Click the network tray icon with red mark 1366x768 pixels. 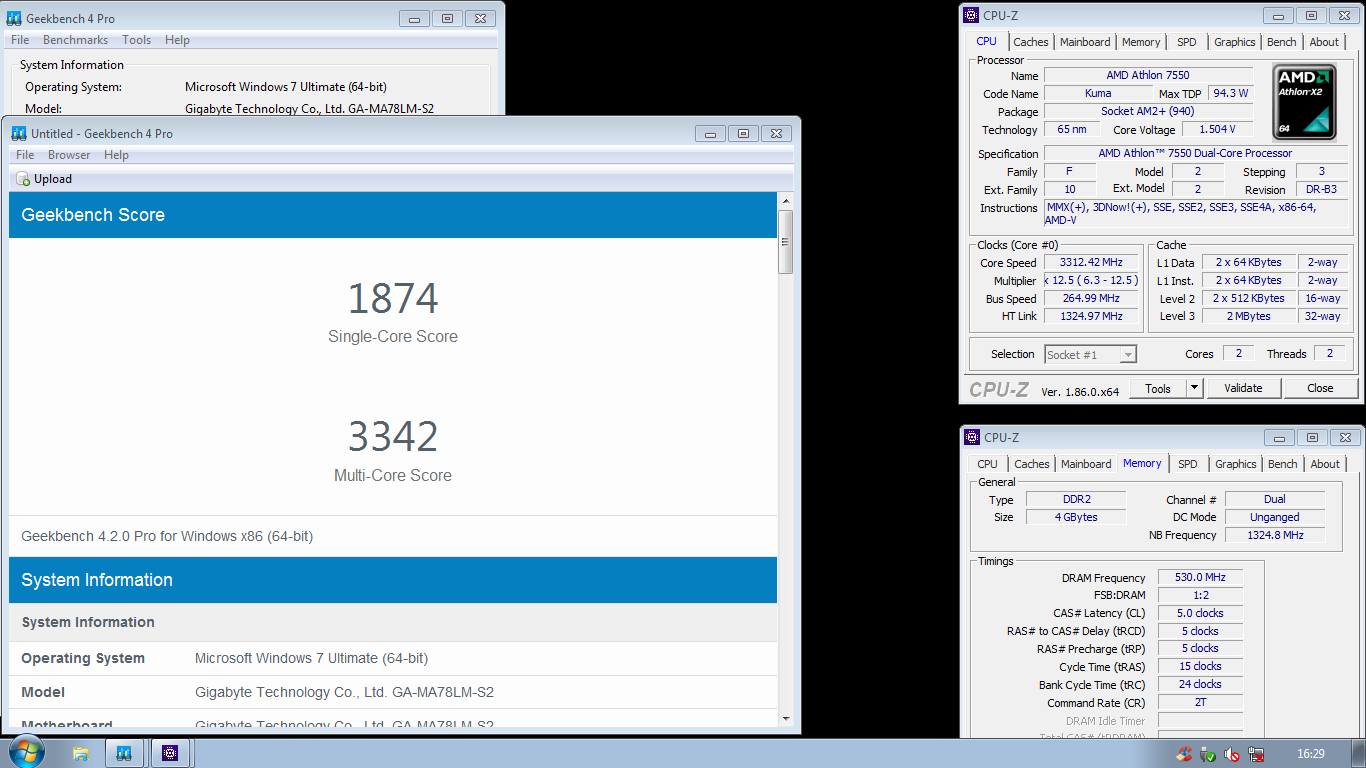[x=1256, y=754]
